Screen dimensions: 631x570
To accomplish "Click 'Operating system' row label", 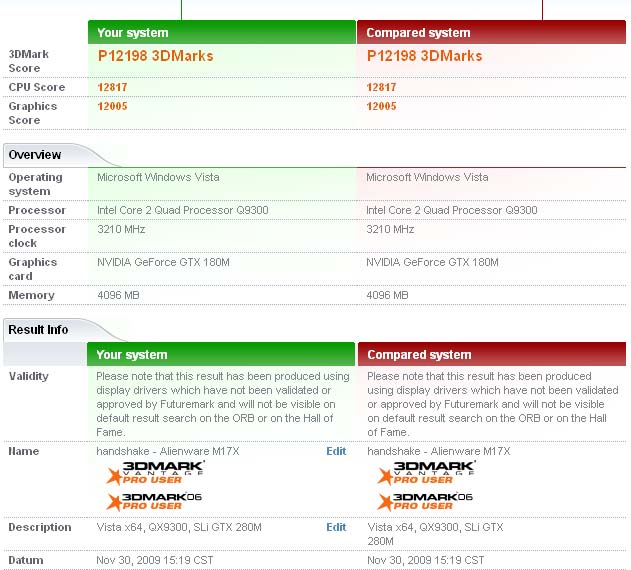I will pos(35,184).
